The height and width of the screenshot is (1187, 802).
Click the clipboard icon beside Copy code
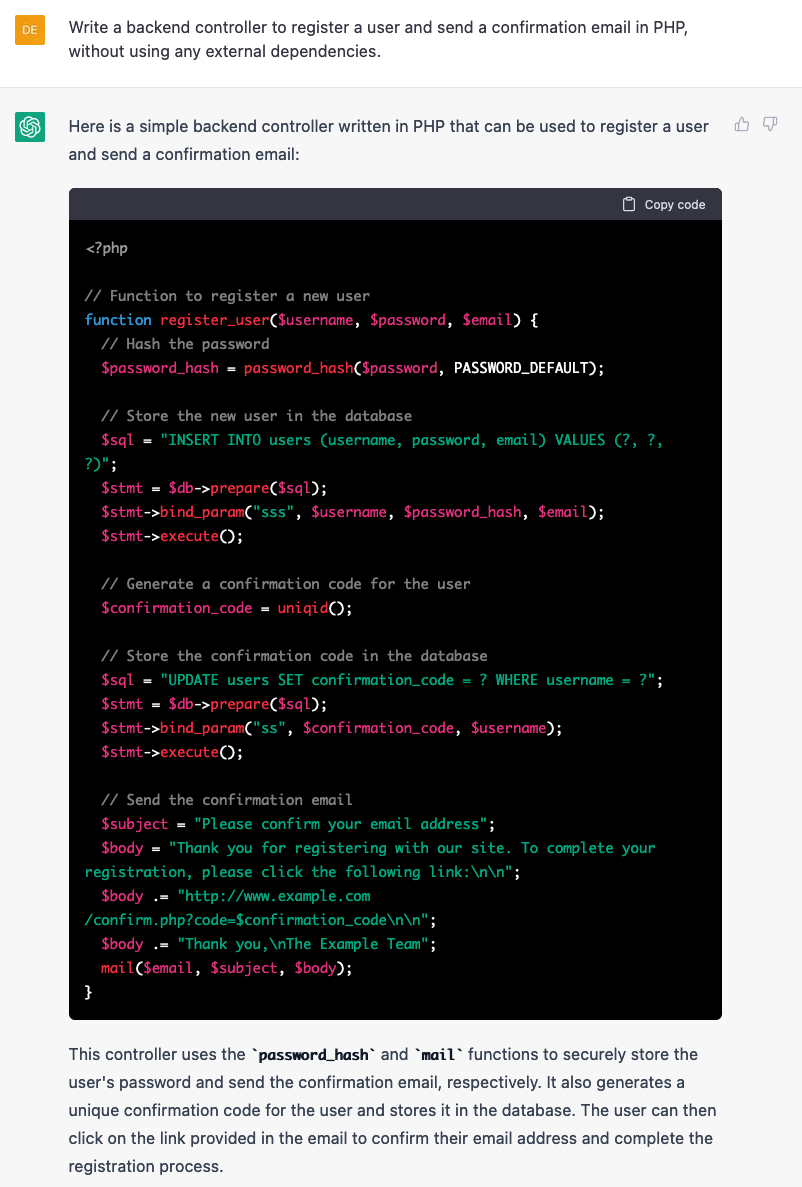pos(629,204)
